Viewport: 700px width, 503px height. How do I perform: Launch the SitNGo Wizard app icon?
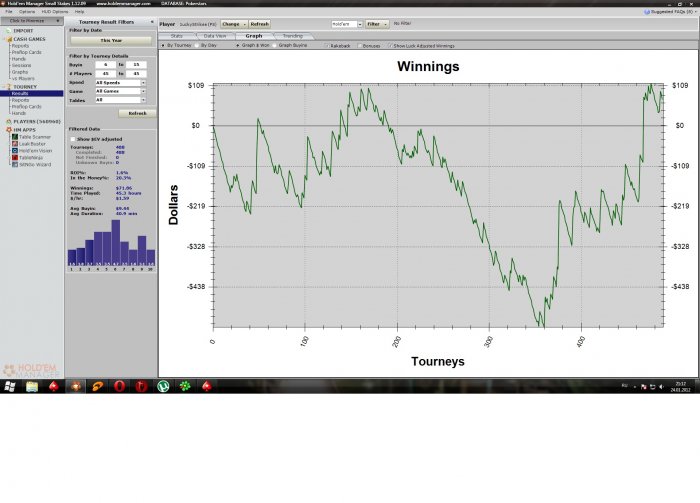click(15, 164)
